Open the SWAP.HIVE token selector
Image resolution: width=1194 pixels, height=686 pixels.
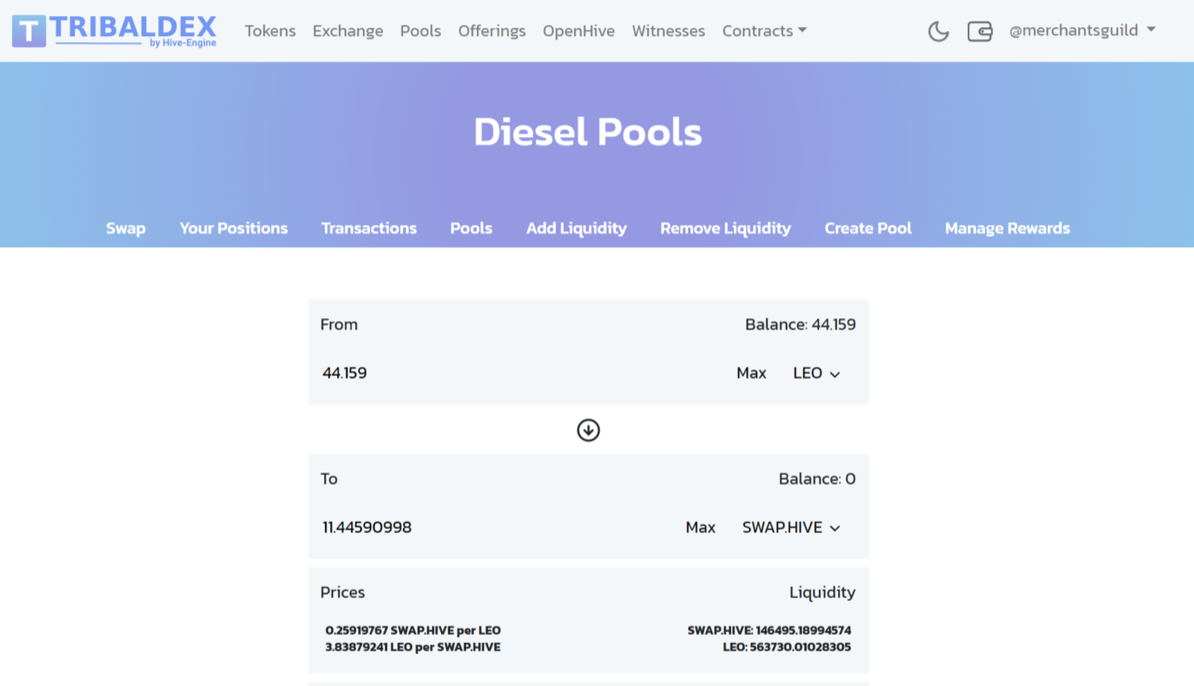click(790, 527)
